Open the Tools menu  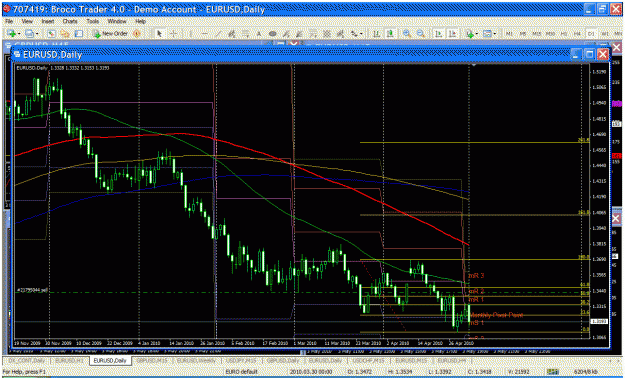(92, 21)
